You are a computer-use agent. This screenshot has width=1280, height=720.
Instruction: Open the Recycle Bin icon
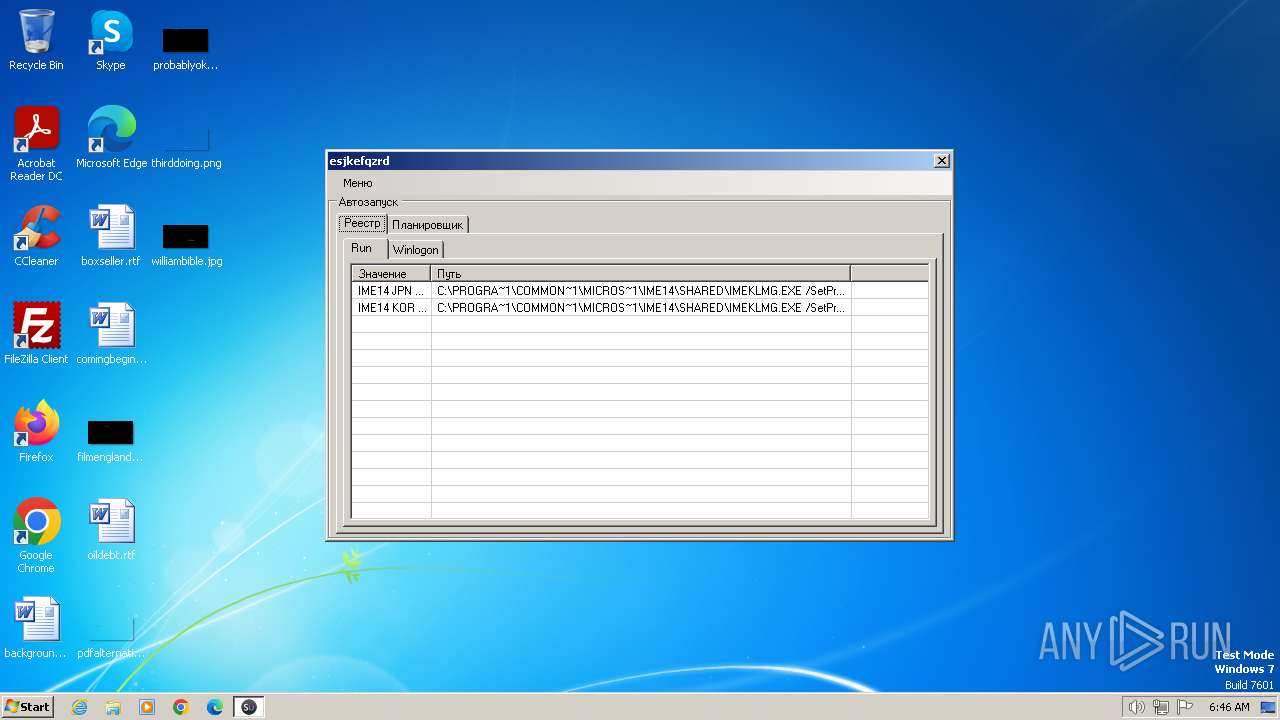pyautogui.click(x=36, y=40)
